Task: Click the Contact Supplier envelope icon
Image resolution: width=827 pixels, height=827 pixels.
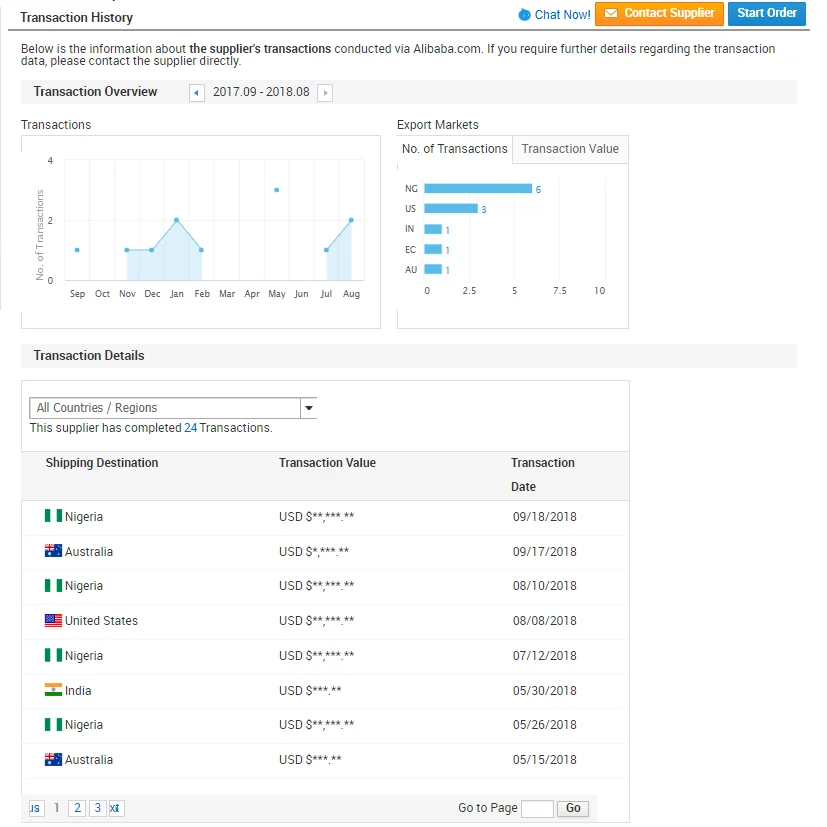Action: pos(611,14)
